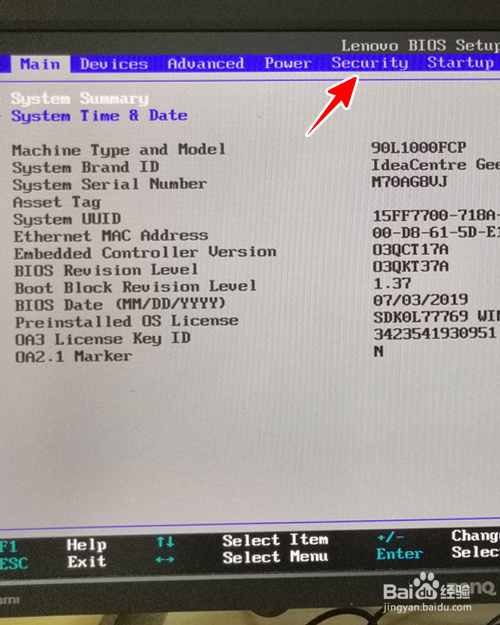Click the boot block value 1.37
500x625 pixels.
coord(392,283)
